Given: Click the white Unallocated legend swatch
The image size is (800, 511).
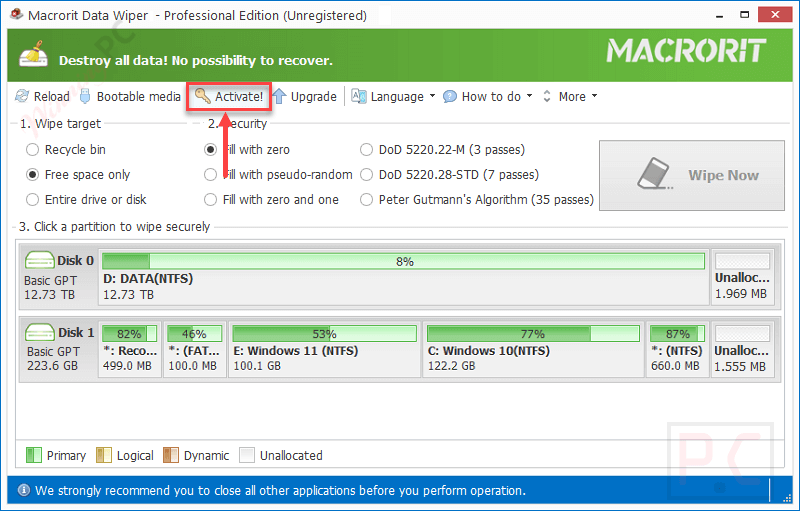Looking at the screenshot, I should (247, 455).
